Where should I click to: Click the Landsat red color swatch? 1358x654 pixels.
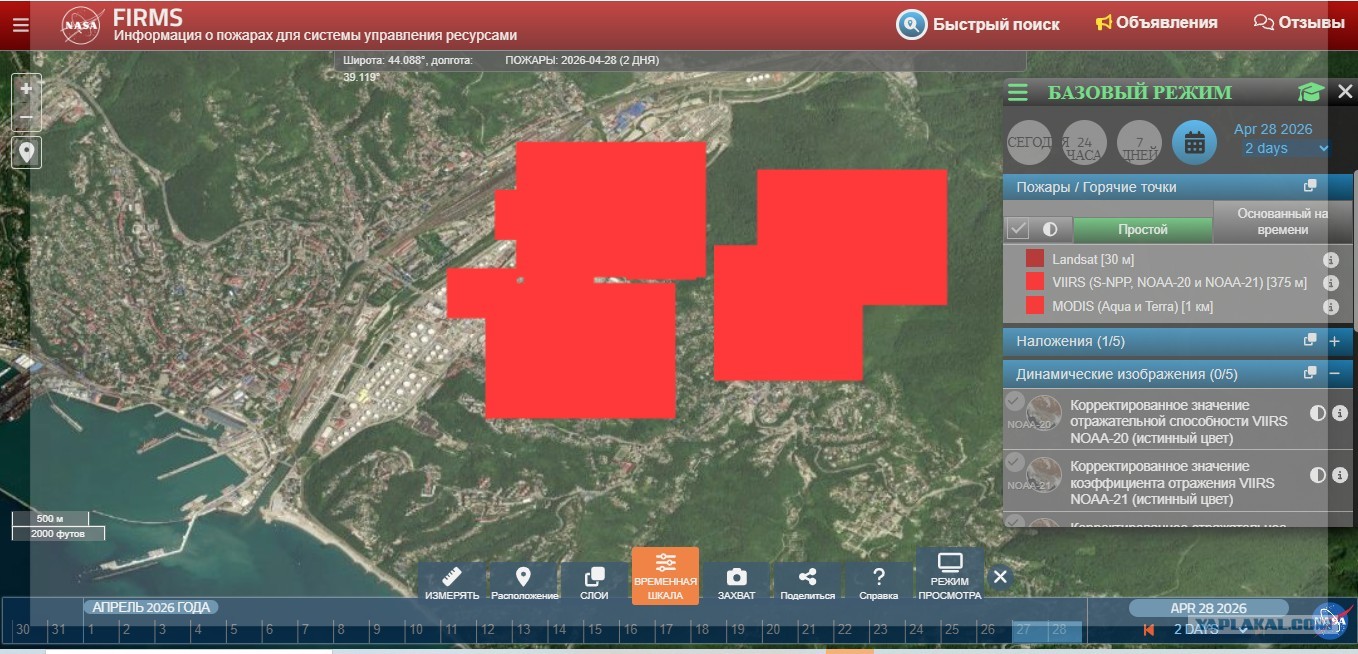pos(1035,259)
